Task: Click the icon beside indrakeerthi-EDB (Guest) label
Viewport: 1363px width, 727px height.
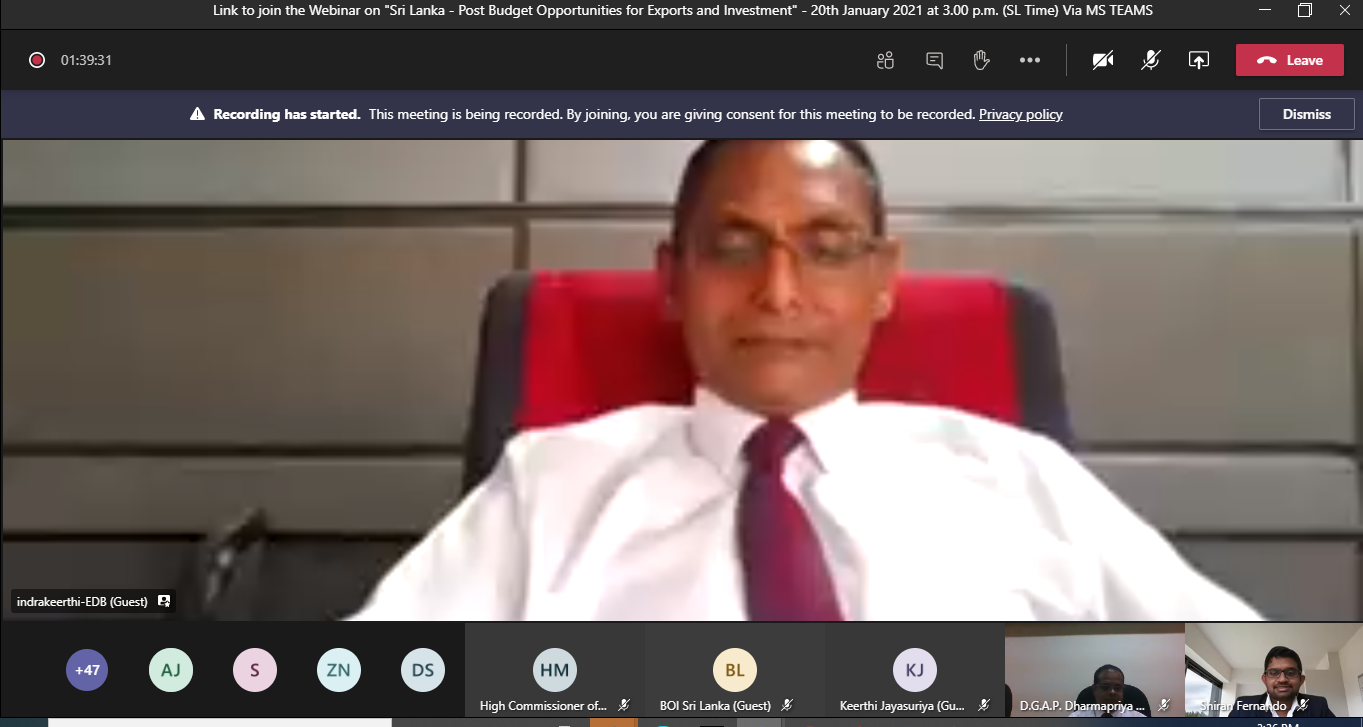Action: coord(164,601)
